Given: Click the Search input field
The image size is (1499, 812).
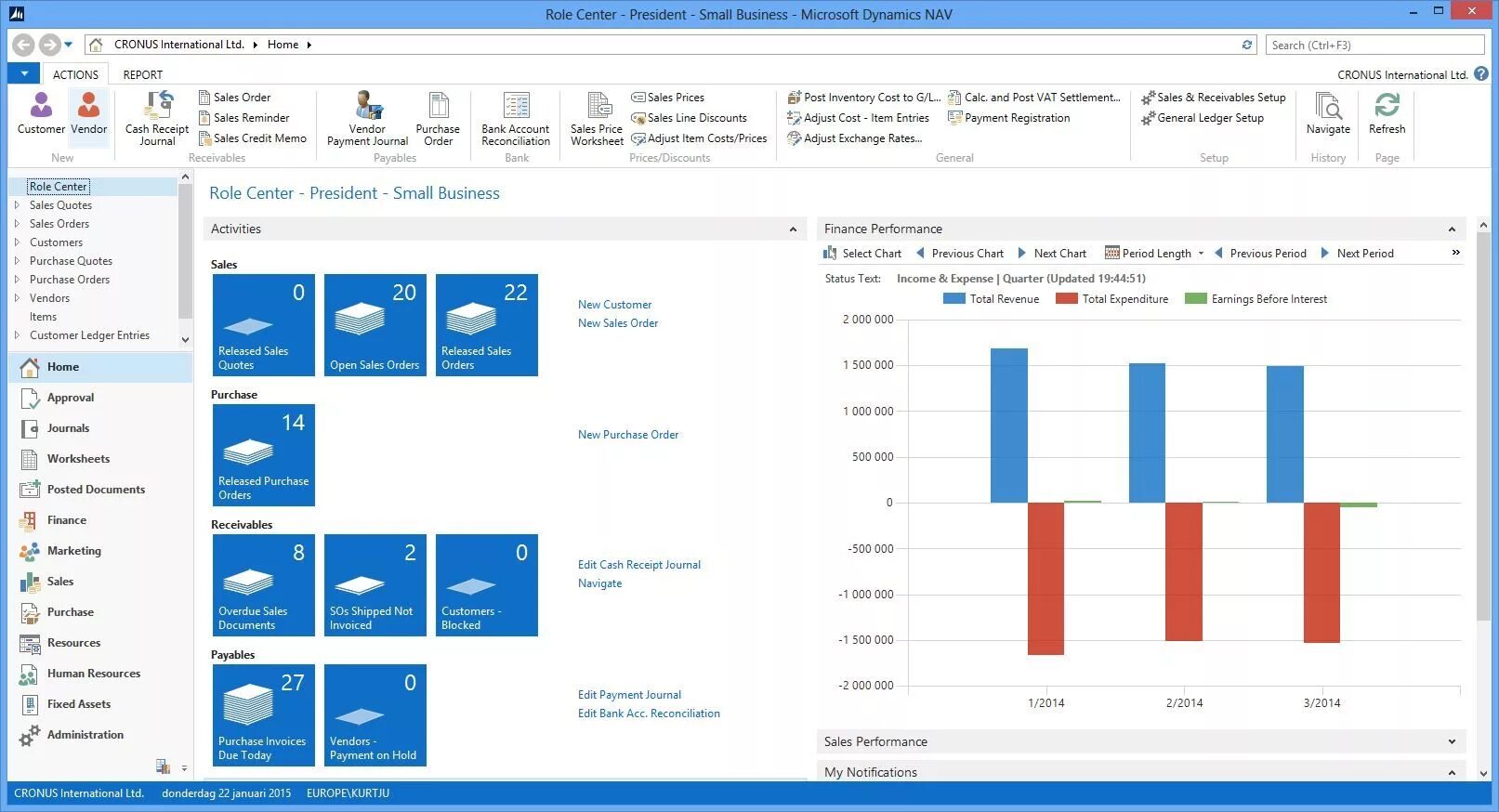Looking at the screenshot, I should point(1374,45).
